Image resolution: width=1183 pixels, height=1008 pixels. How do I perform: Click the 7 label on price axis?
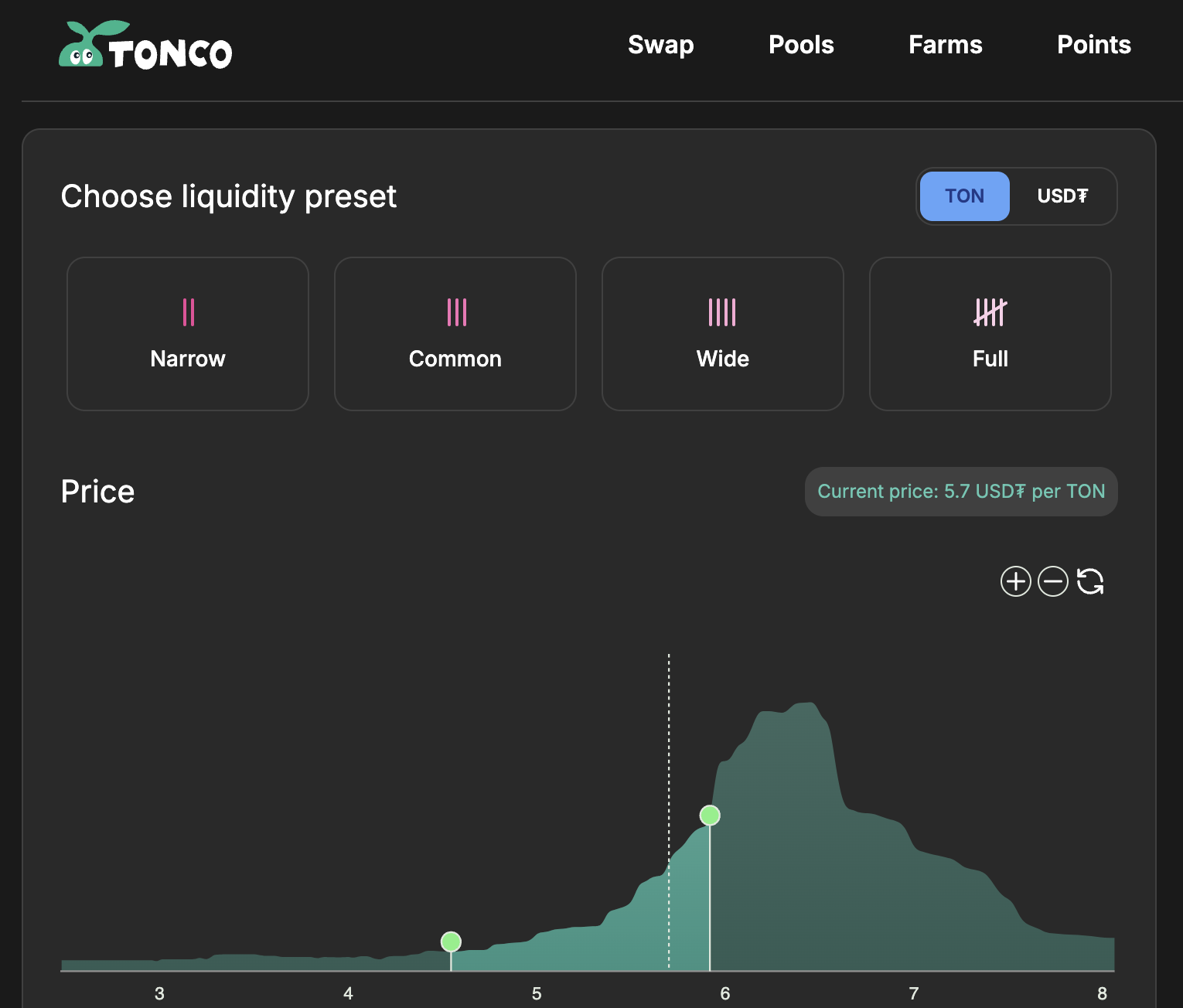[x=913, y=993]
